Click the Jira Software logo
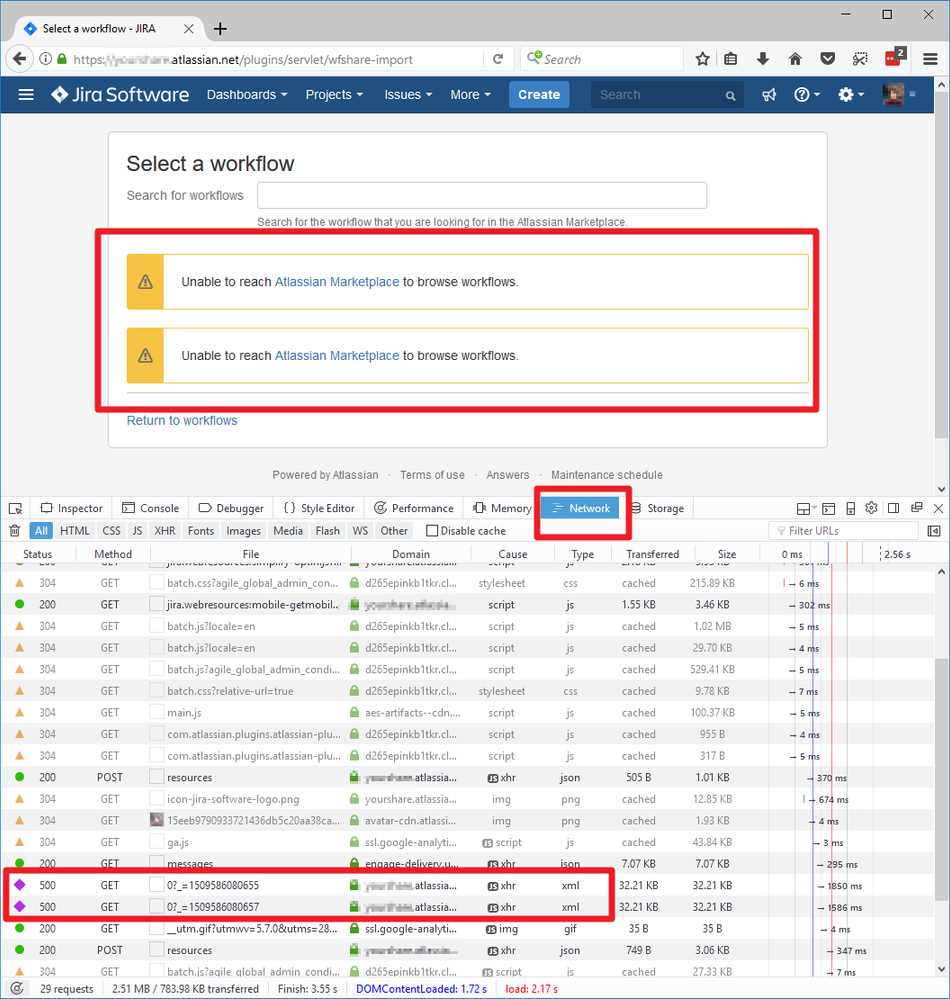Image resolution: width=950 pixels, height=999 pixels. (120, 95)
